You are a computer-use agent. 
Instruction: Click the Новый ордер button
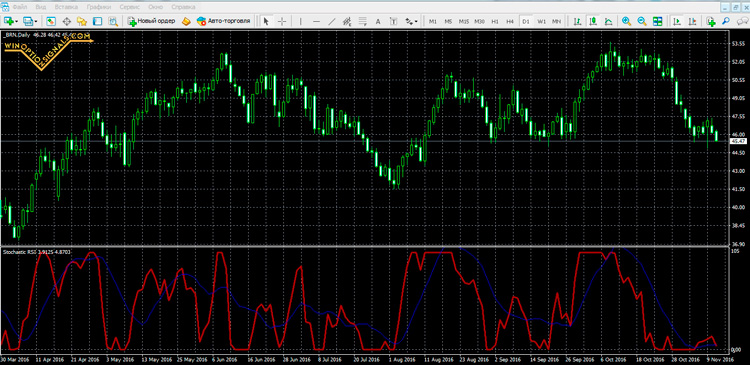pos(151,22)
